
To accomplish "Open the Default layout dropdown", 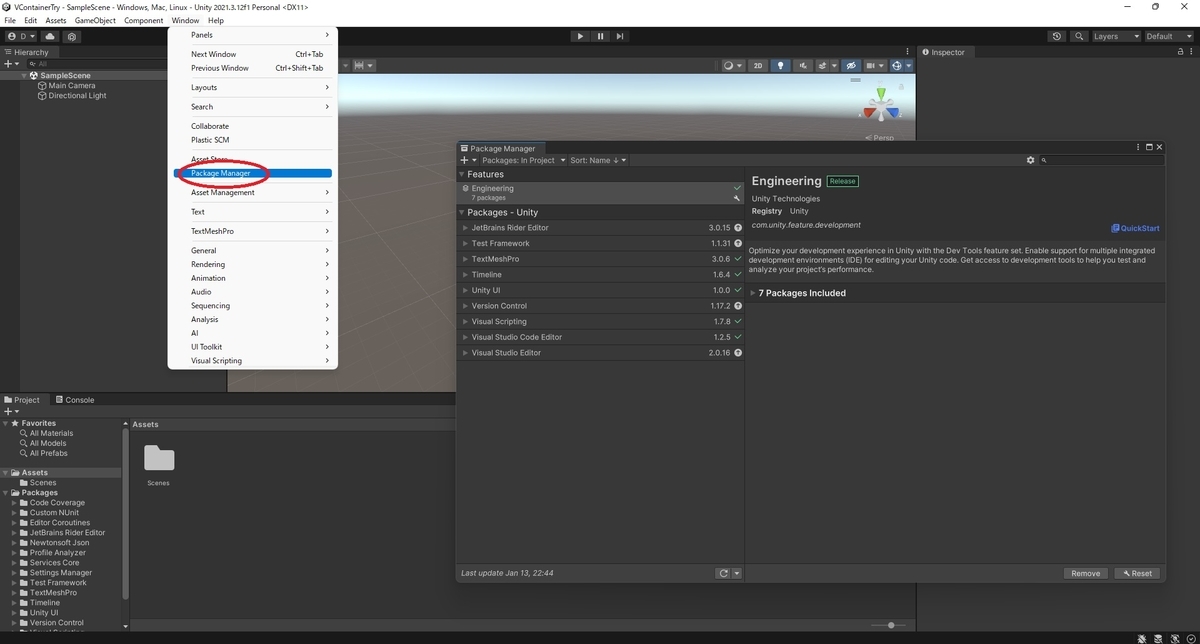I will click(1168, 36).
